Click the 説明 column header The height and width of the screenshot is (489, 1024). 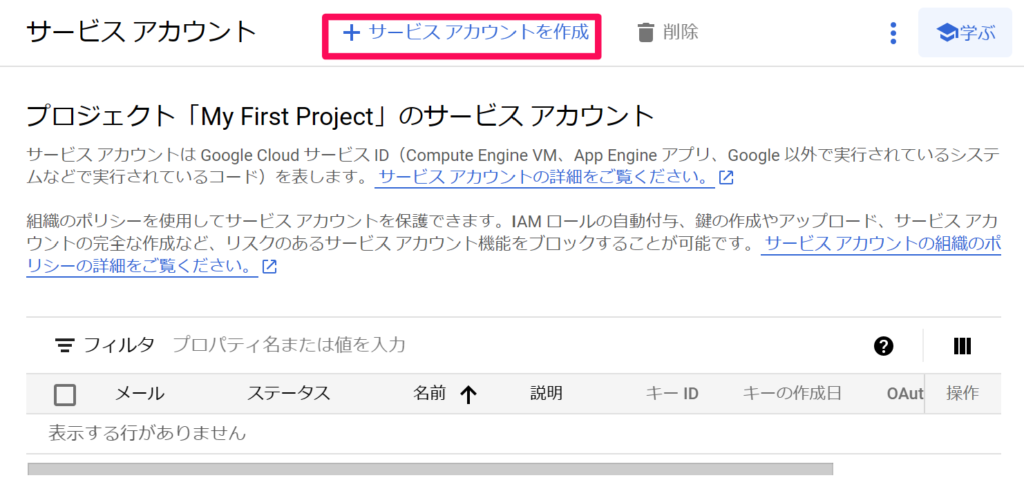(x=546, y=394)
